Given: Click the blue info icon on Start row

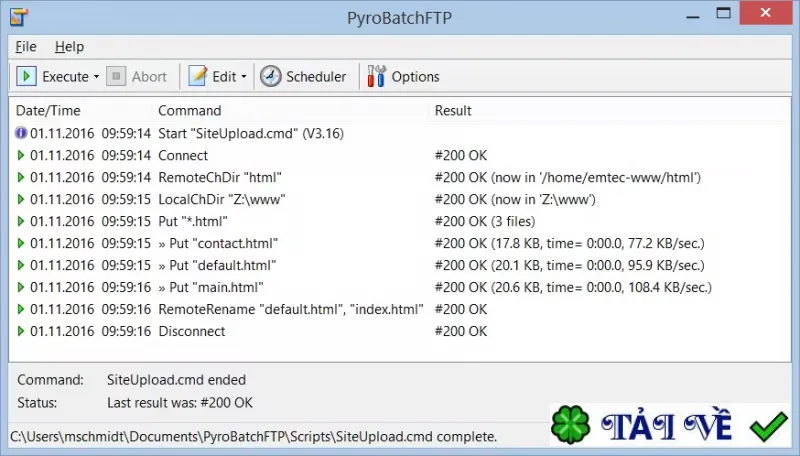Looking at the screenshot, I should [x=21, y=133].
